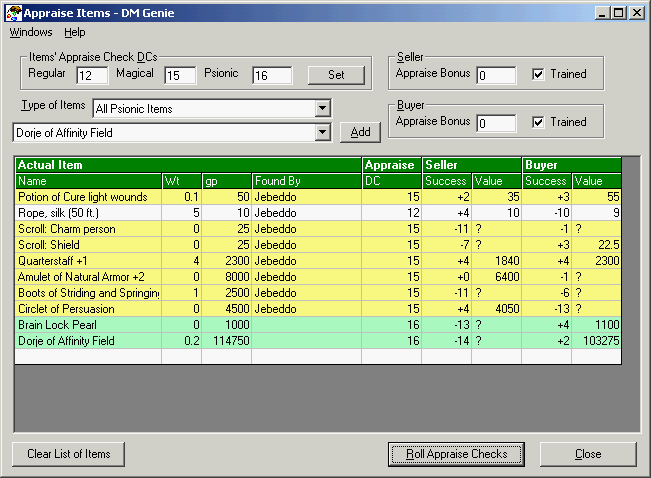Expand the Type of Items dropdown
The height and width of the screenshot is (478, 651).
(x=322, y=108)
